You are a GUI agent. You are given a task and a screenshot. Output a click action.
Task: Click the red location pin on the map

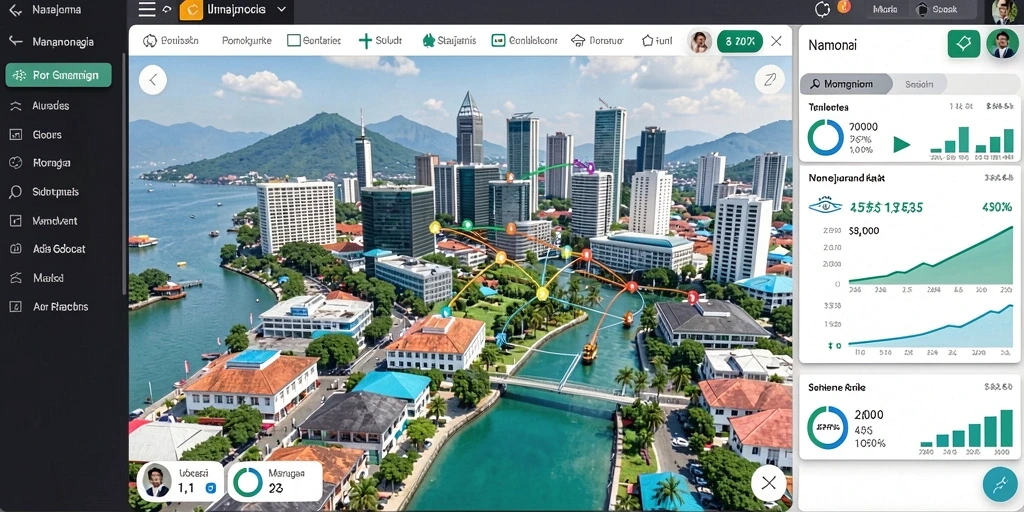693,298
